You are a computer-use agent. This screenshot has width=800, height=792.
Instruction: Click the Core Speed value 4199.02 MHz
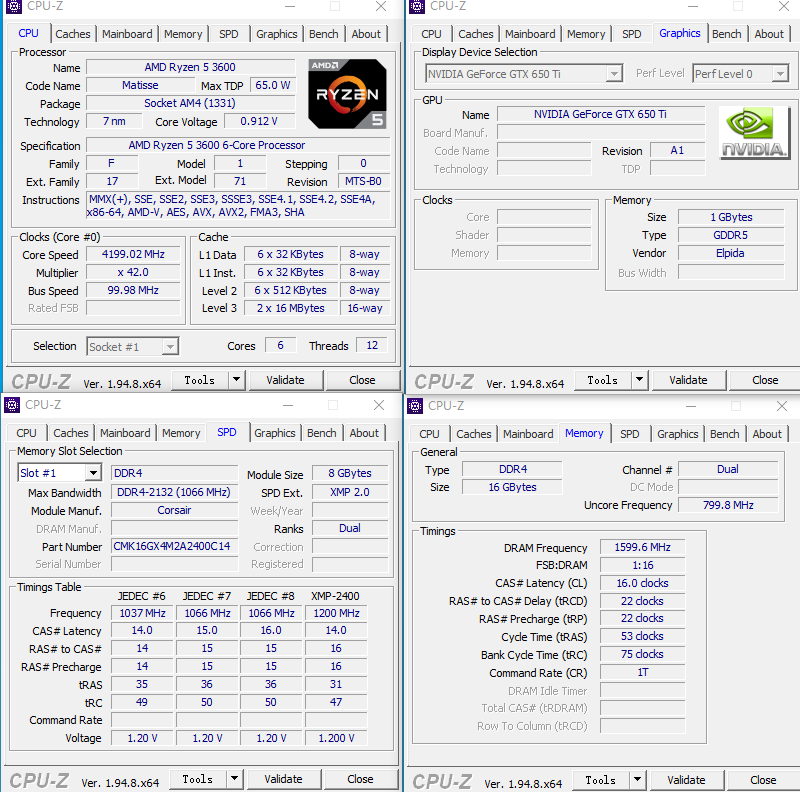click(133, 254)
